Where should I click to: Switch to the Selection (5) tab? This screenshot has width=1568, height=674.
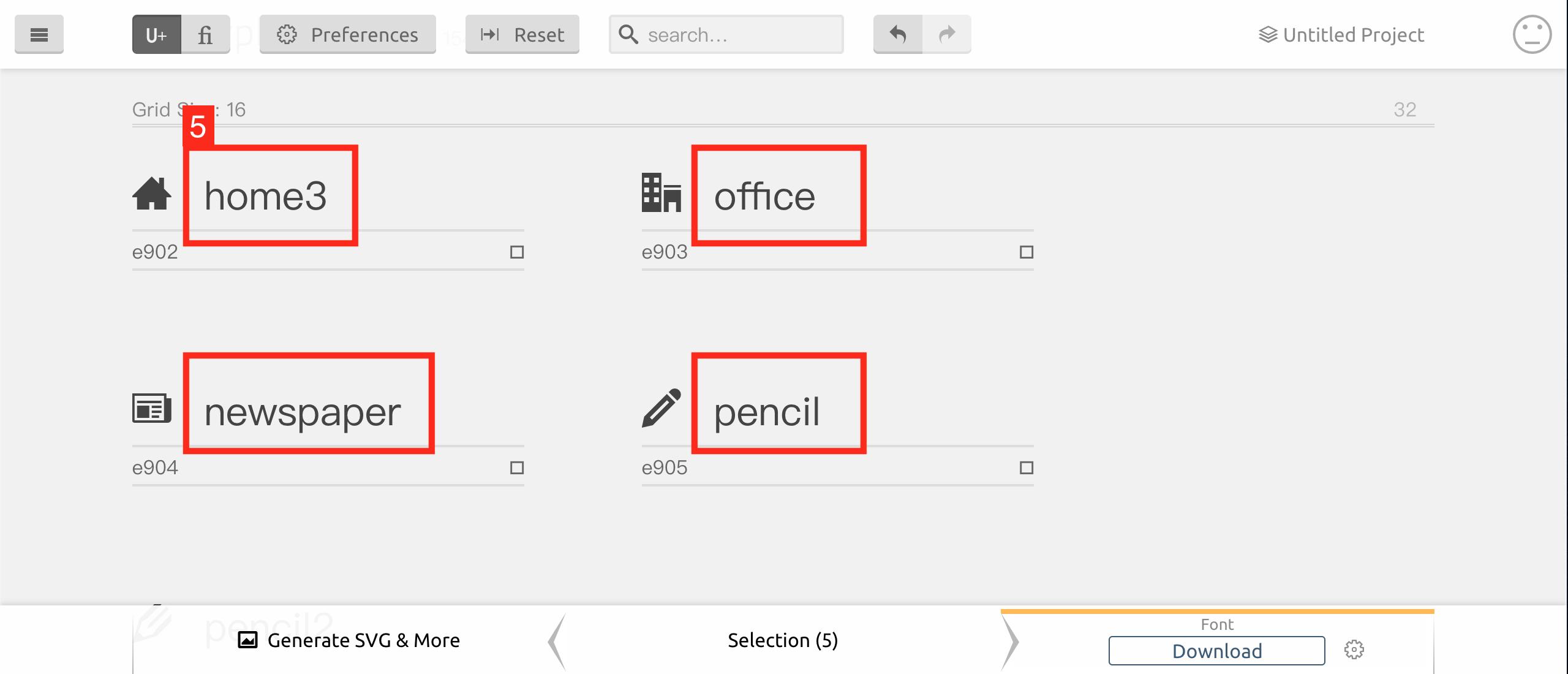point(783,640)
